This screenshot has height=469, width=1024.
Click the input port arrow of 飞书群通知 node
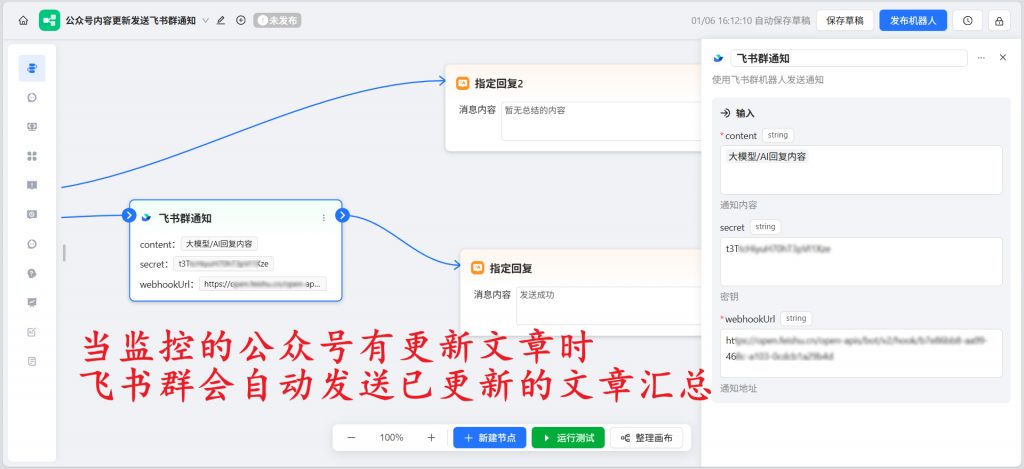click(x=129, y=216)
